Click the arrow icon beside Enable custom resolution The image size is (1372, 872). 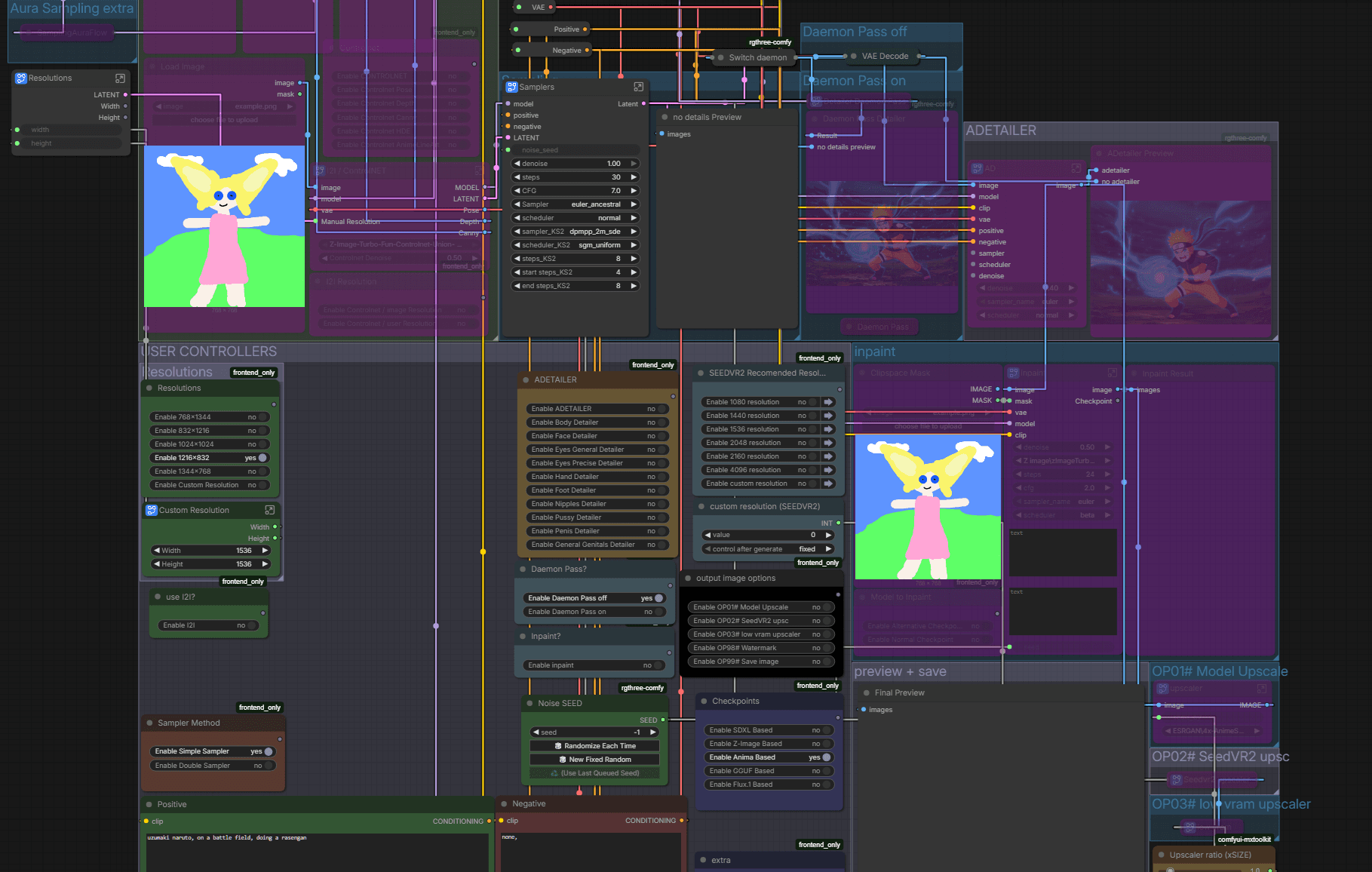coord(828,484)
